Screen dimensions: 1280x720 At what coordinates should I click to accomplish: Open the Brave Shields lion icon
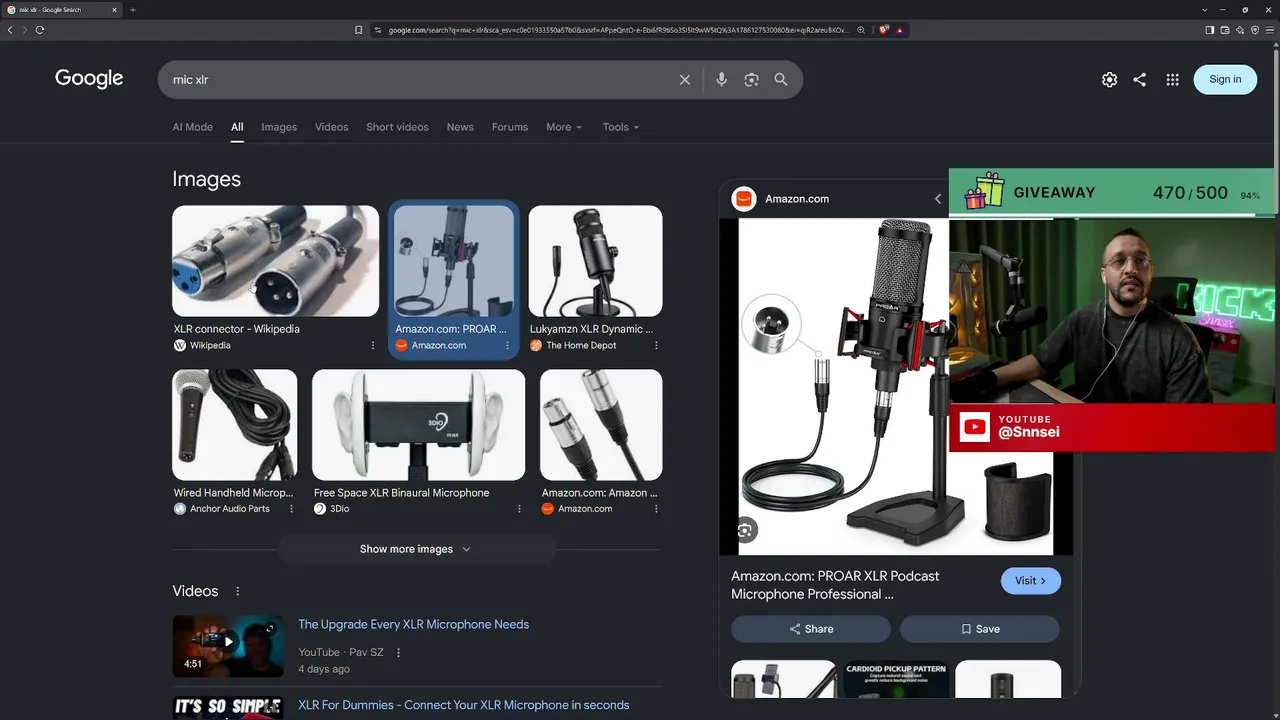pyautogui.click(x=884, y=30)
